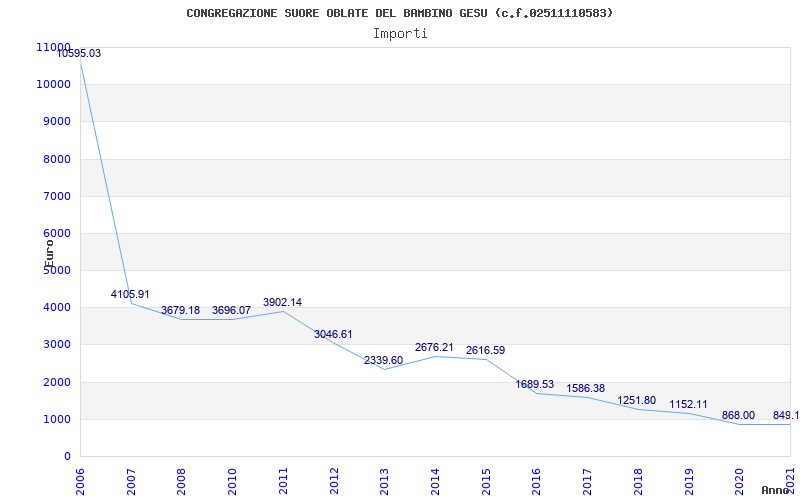Click the 2676.21 data value
Screen dimensions: 800x500
(x=434, y=348)
